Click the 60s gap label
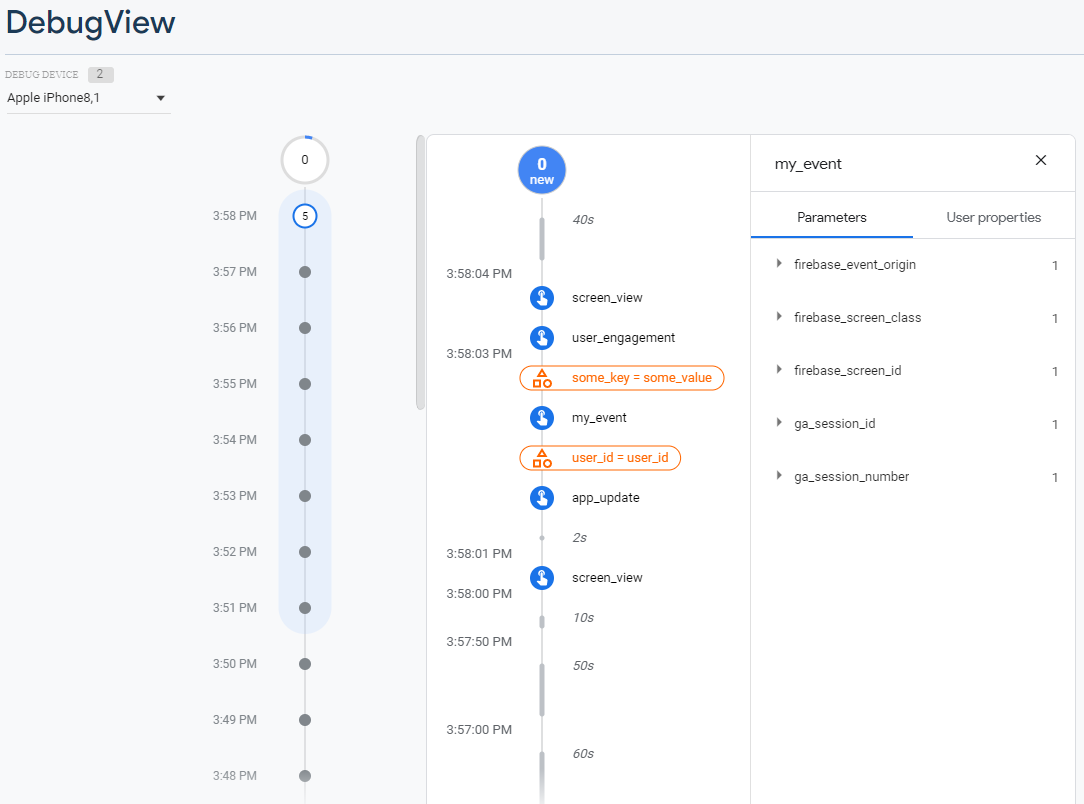 coord(583,754)
